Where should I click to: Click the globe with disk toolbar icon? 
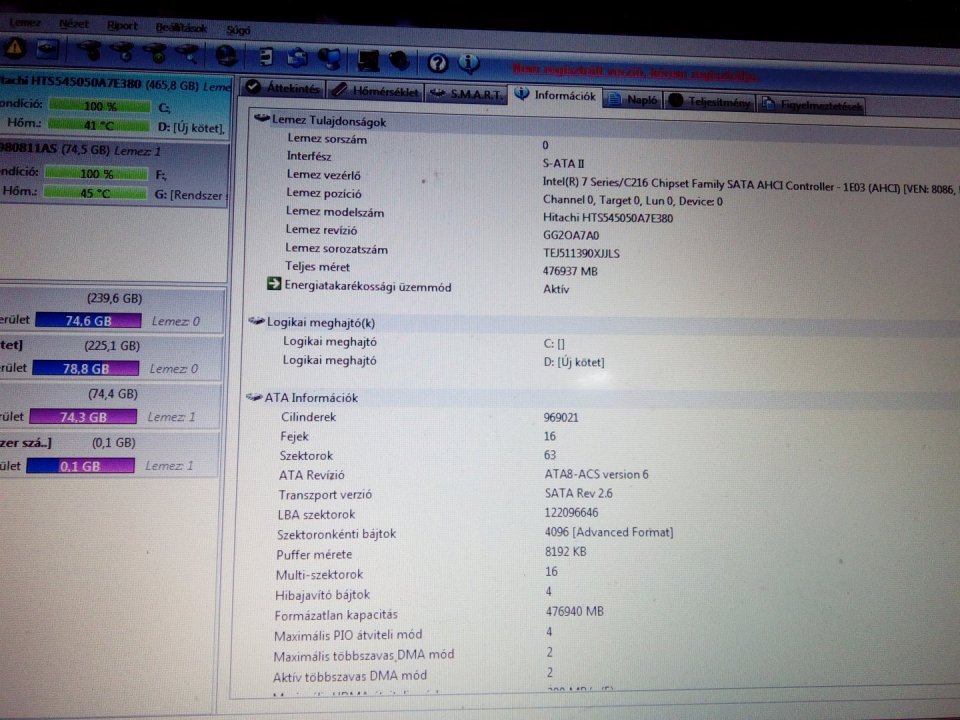227,56
